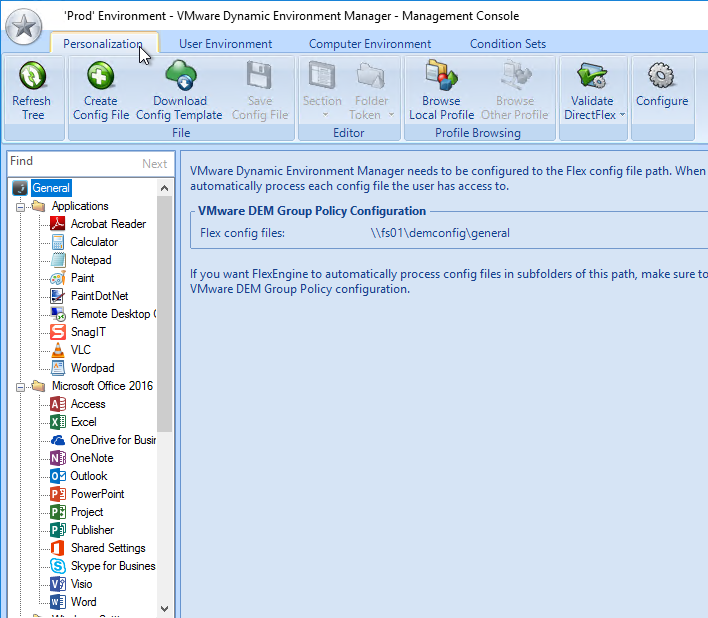Select the PowerPoint icon

pos(58,494)
